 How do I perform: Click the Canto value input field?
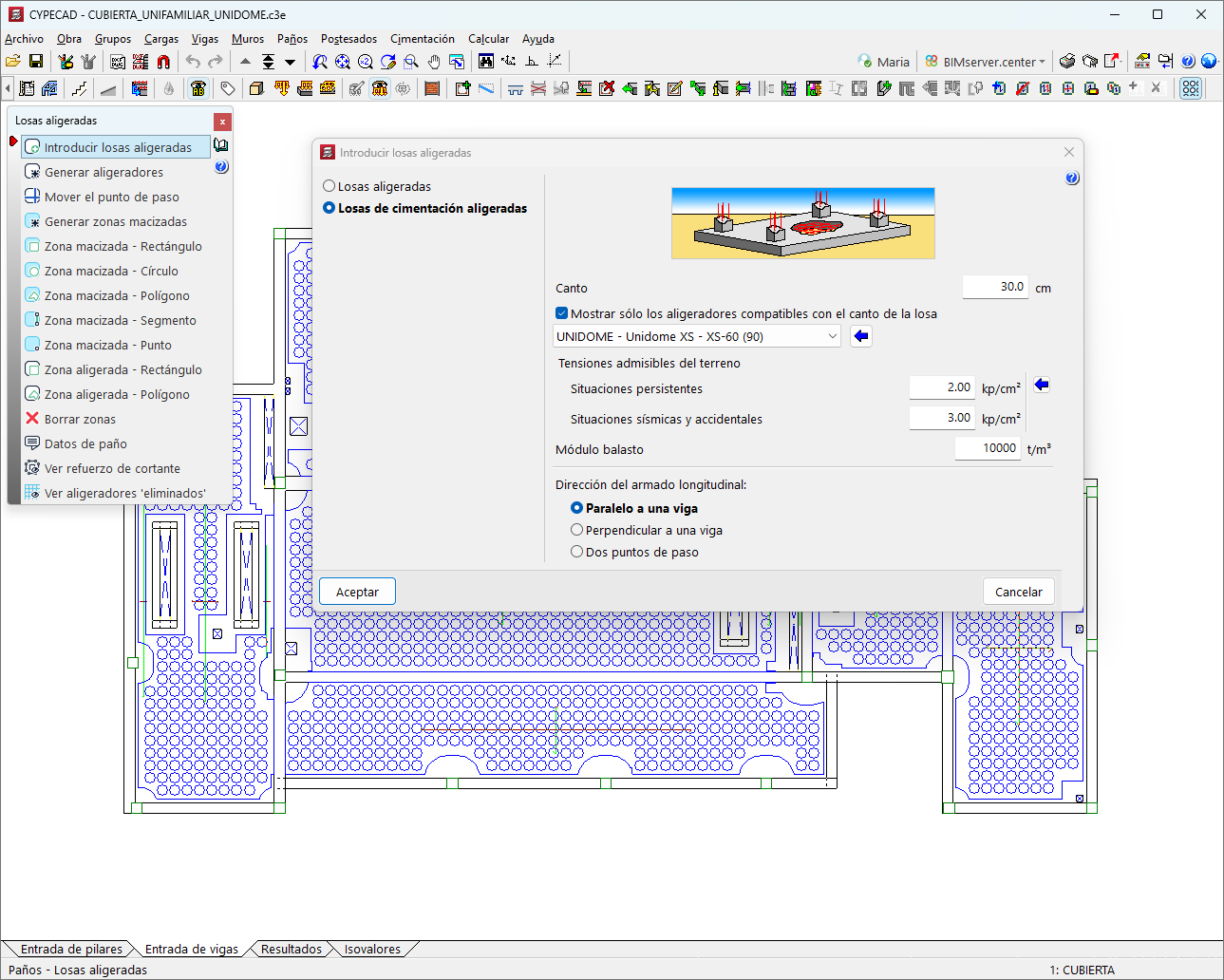pyautogui.click(x=995, y=287)
